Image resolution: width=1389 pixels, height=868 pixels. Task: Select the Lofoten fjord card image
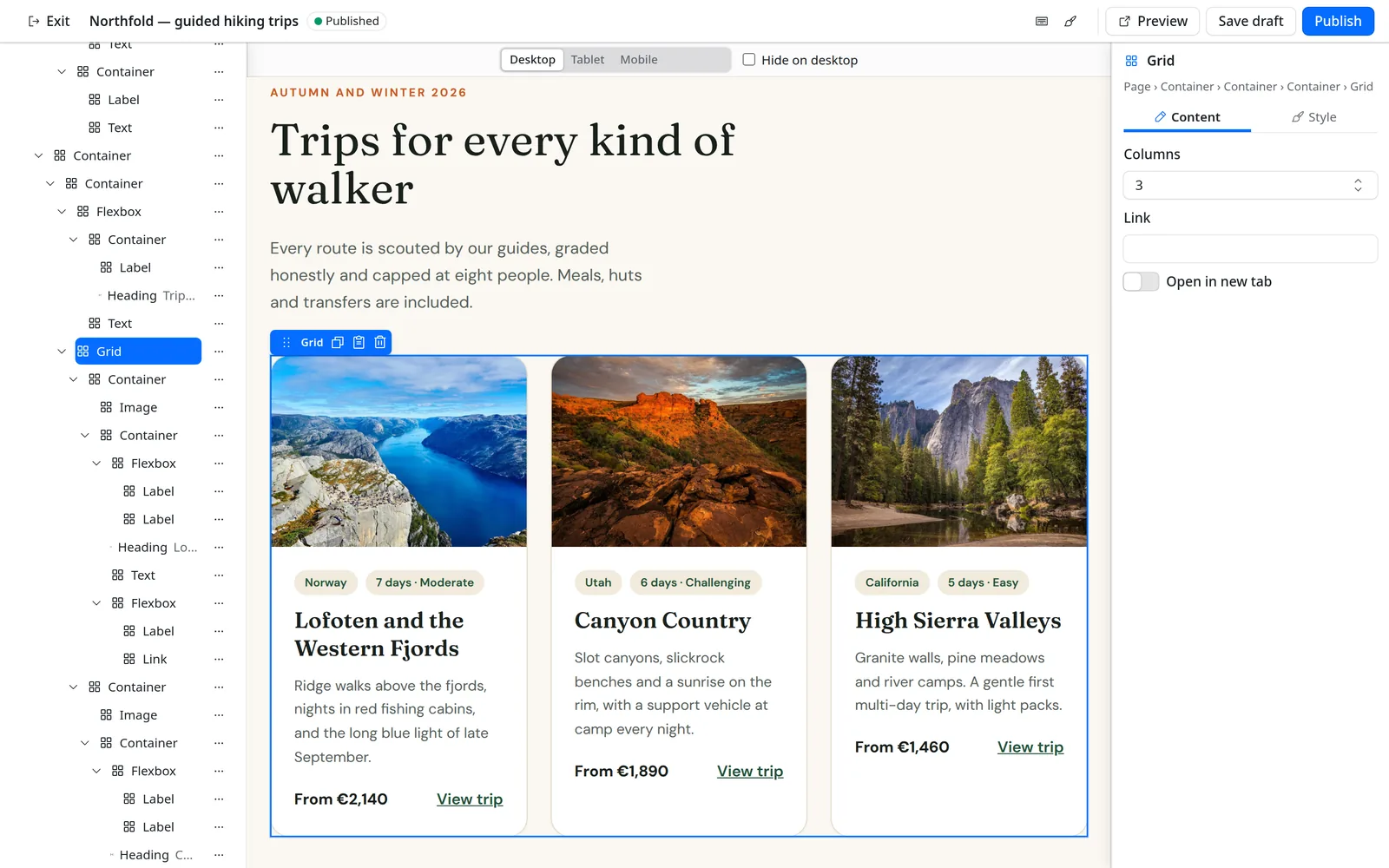(x=399, y=451)
